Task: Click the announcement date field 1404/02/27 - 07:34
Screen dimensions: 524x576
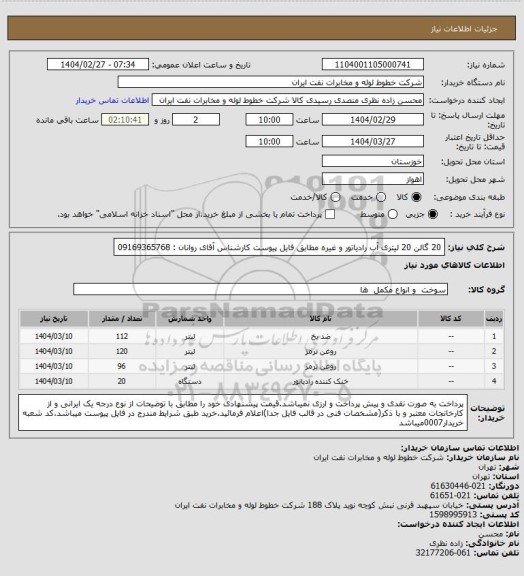Action: 98,64
